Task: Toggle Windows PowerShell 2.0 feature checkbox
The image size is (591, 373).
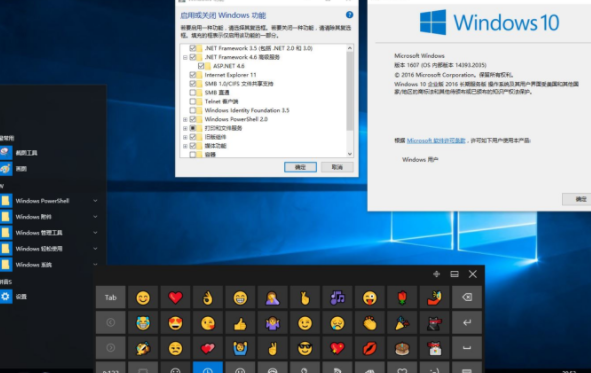Action: click(x=193, y=119)
